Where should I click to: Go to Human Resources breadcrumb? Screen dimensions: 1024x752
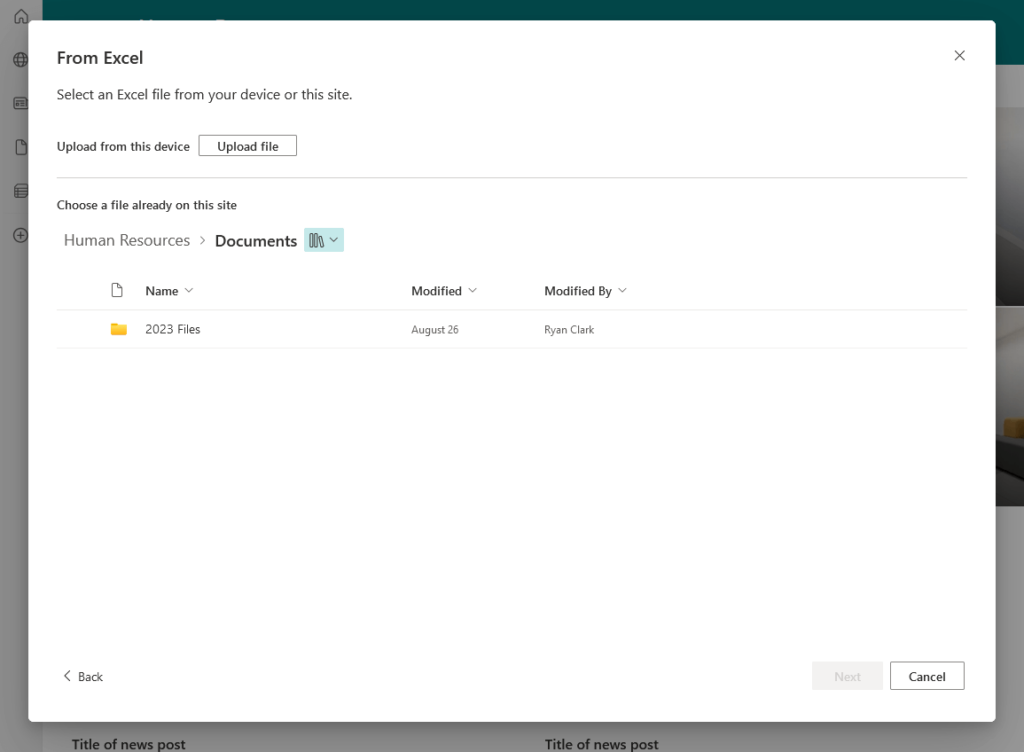127,240
